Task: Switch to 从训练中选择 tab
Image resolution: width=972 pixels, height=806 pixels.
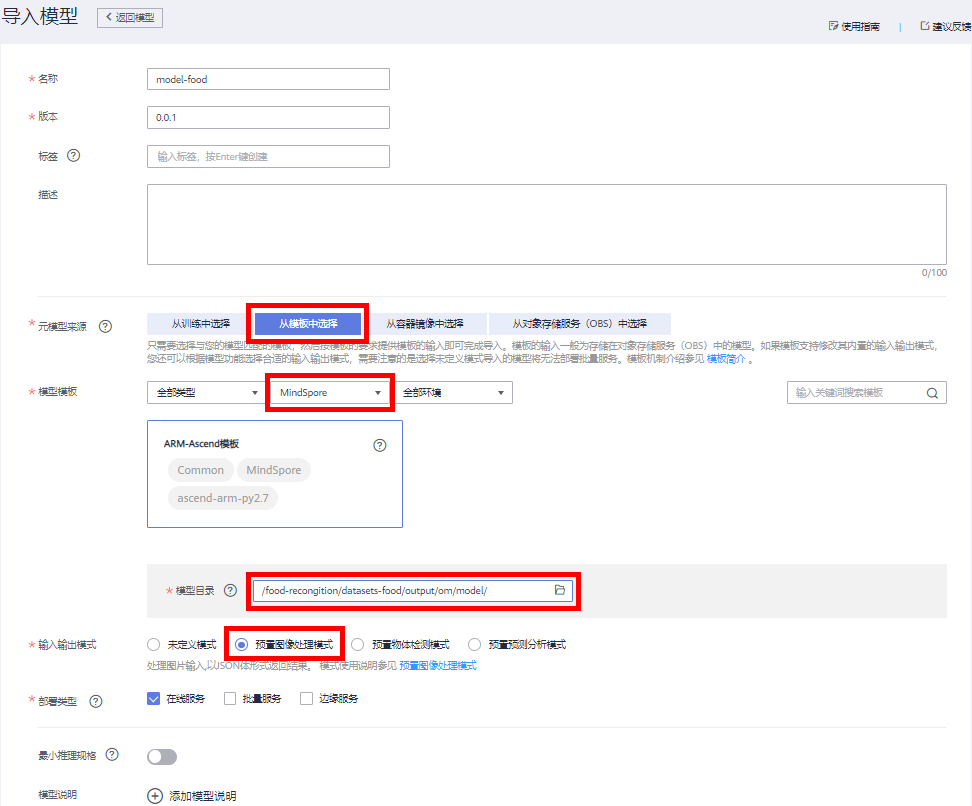Action: click(200, 324)
